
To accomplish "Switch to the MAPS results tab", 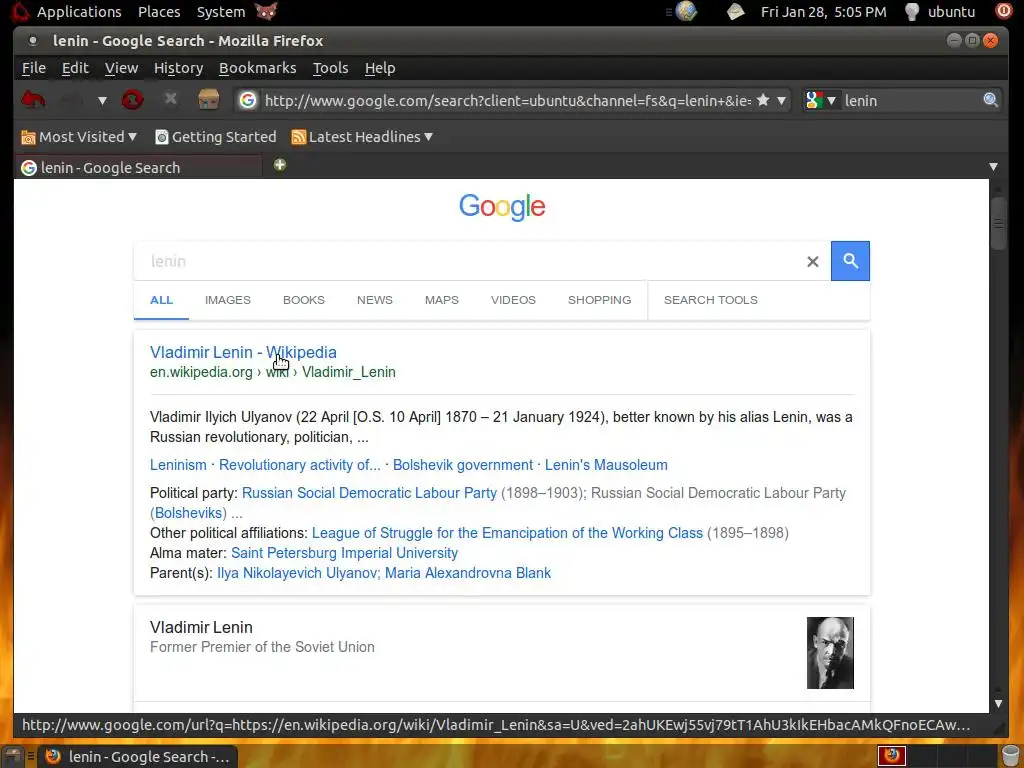I will point(441,300).
